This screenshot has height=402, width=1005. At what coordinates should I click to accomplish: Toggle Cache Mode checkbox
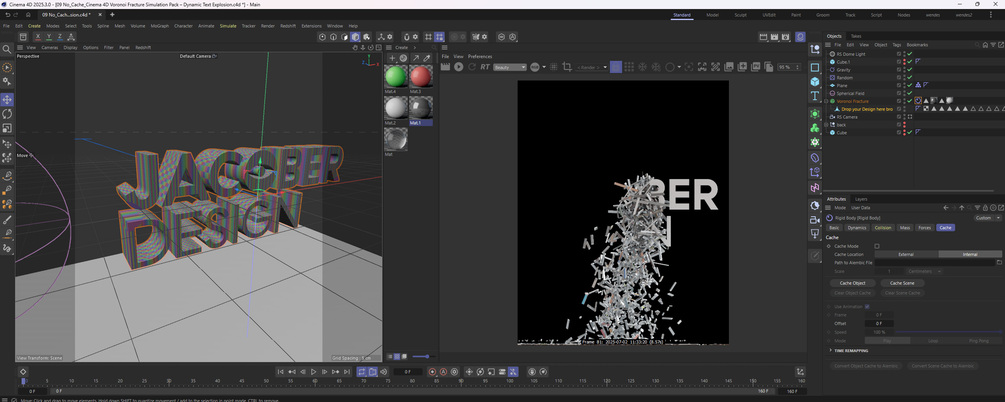pyautogui.click(x=877, y=246)
